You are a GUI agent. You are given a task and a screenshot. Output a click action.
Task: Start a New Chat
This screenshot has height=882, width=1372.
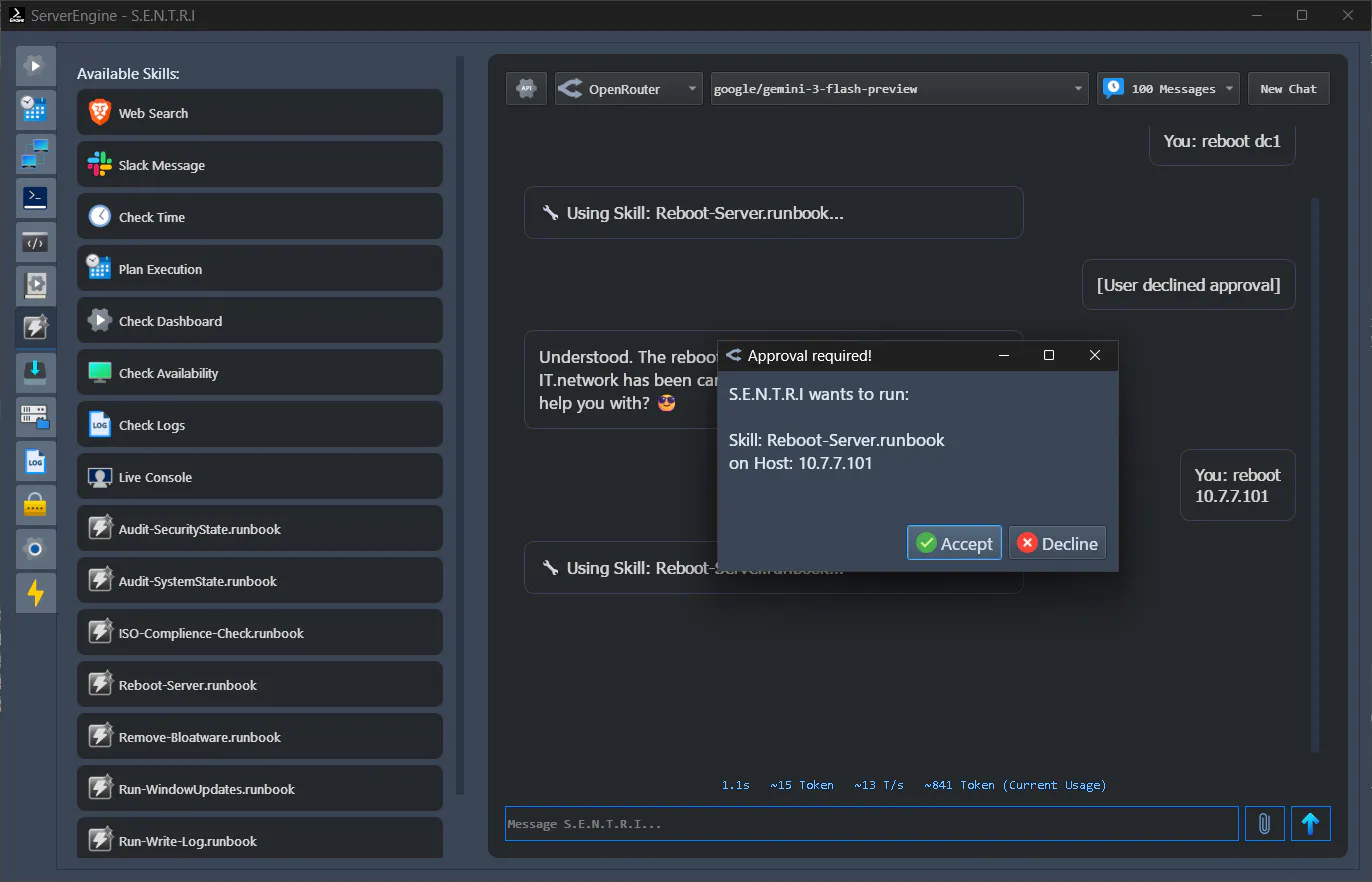[x=1288, y=88]
